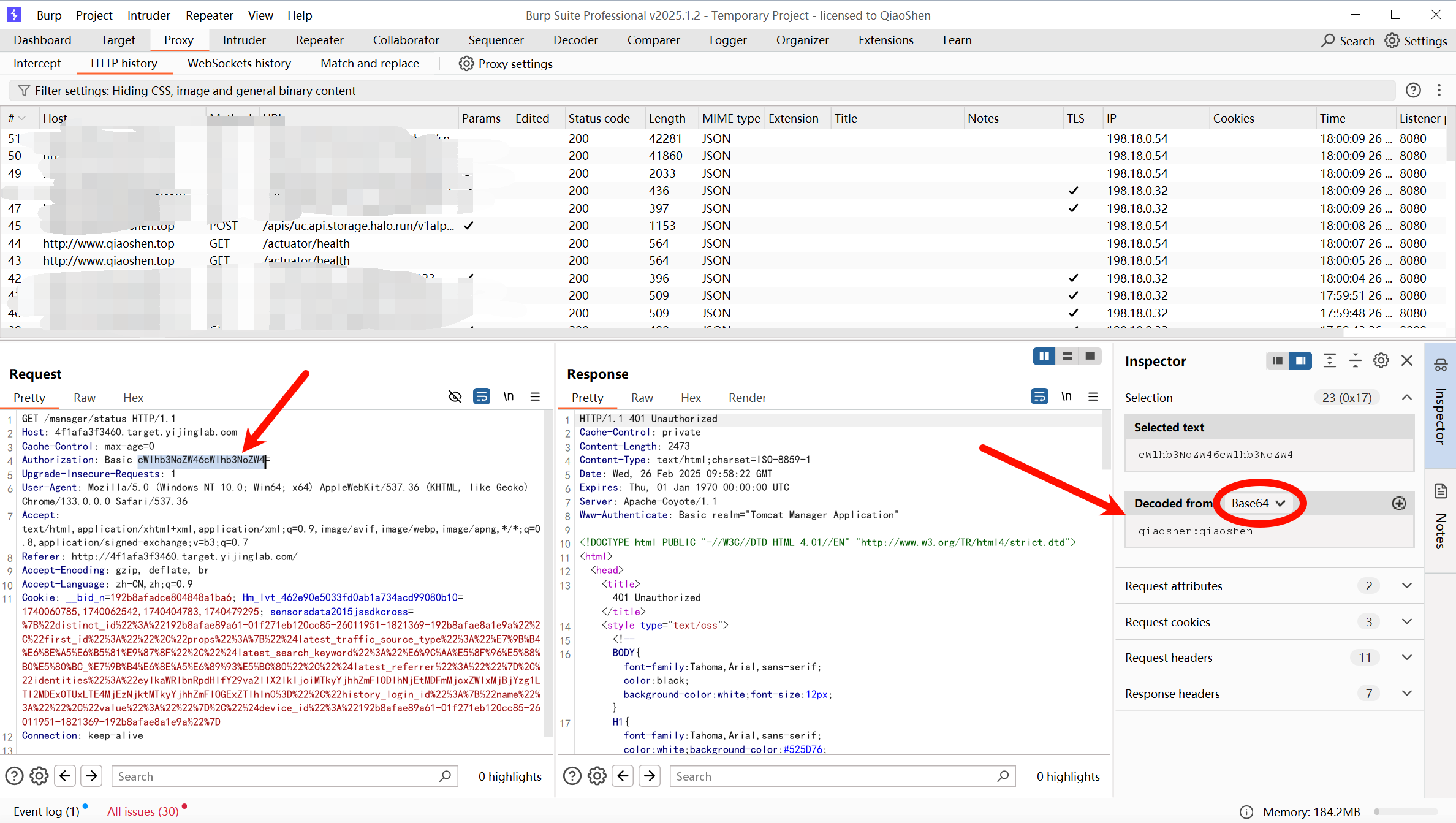Switch to the Repeater tab
1456x823 pixels.
(x=319, y=40)
